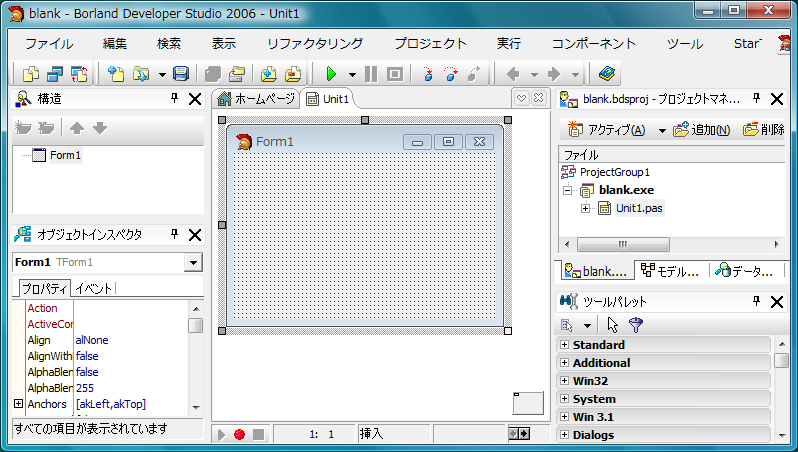Click the macro stop square button
This screenshot has height=452, width=798.
coord(259,434)
